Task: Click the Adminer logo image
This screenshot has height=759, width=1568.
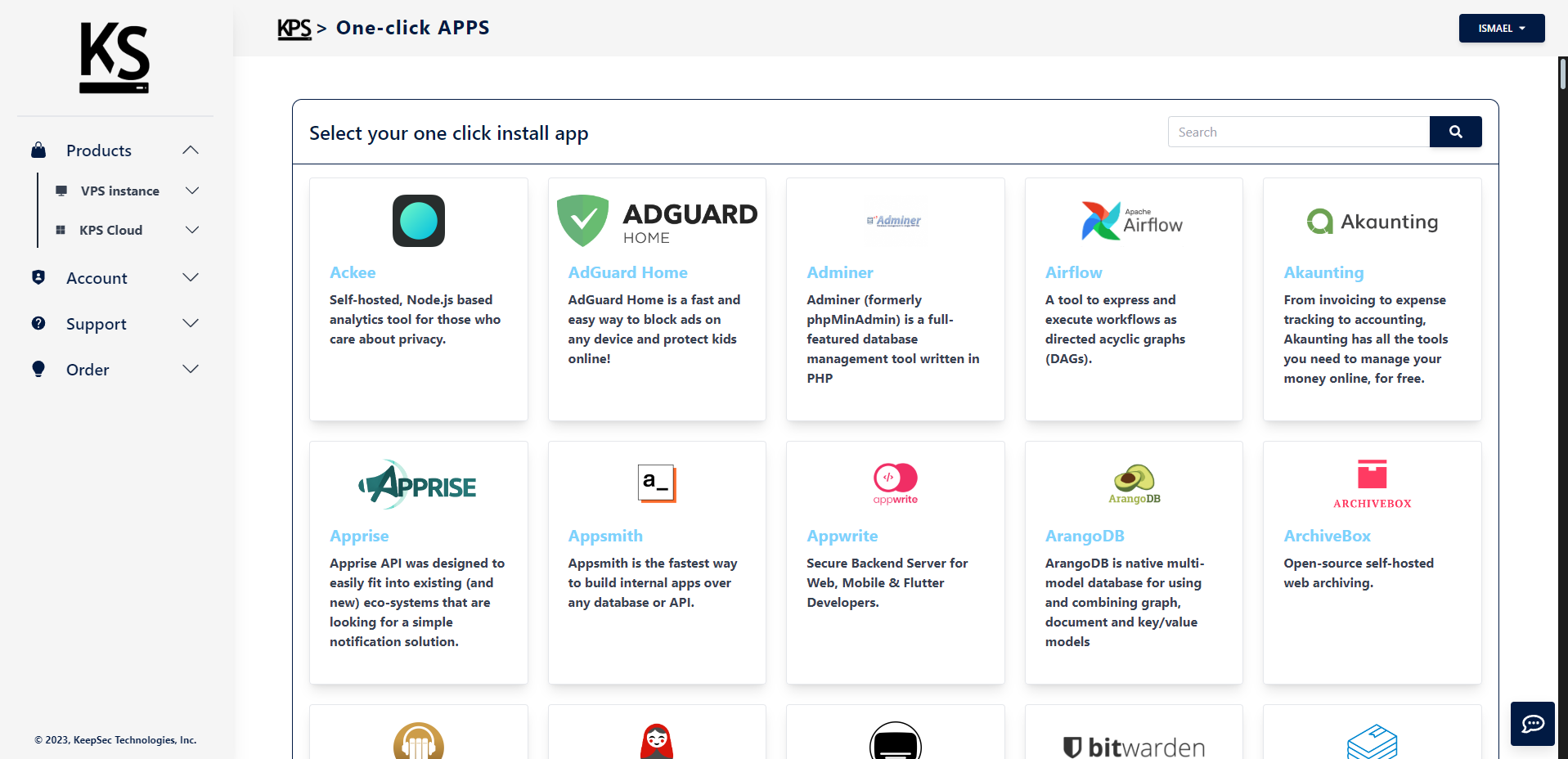Action: click(x=894, y=221)
